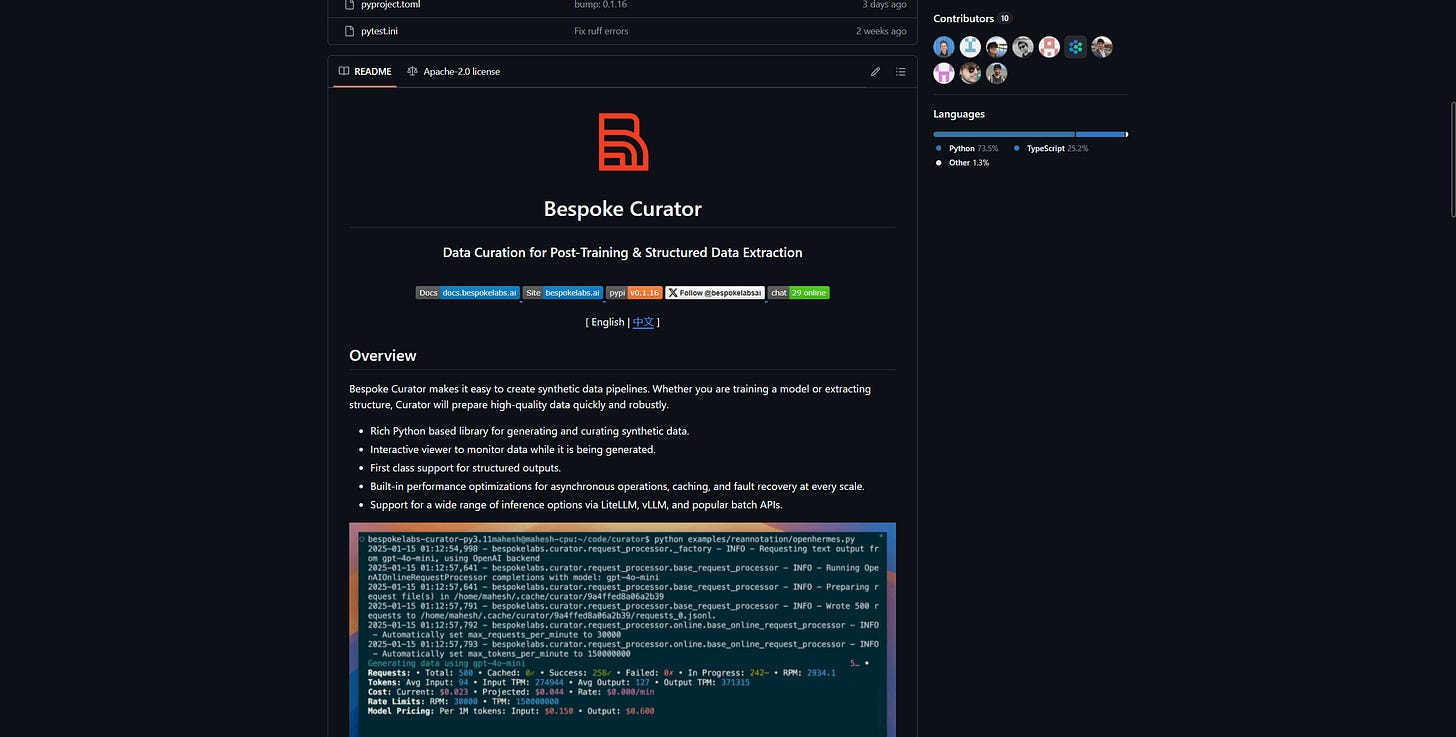
Task: Click the 'First class support for structured outputs.' bullet
Action: (465, 468)
